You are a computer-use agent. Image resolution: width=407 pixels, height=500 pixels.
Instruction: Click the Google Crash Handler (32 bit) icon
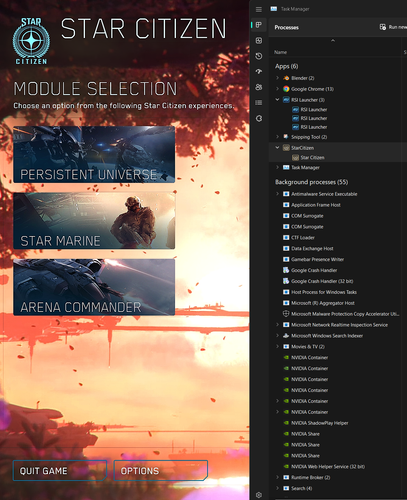click(x=286, y=281)
